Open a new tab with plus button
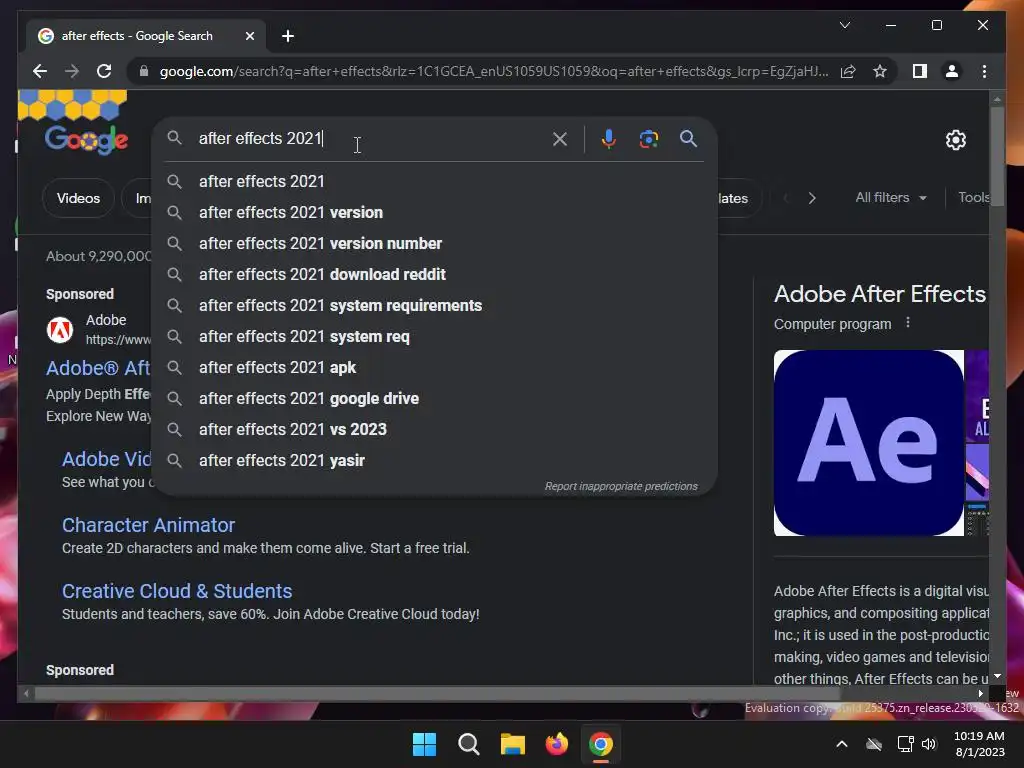This screenshot has width=1024, height=768. [287, 36]
